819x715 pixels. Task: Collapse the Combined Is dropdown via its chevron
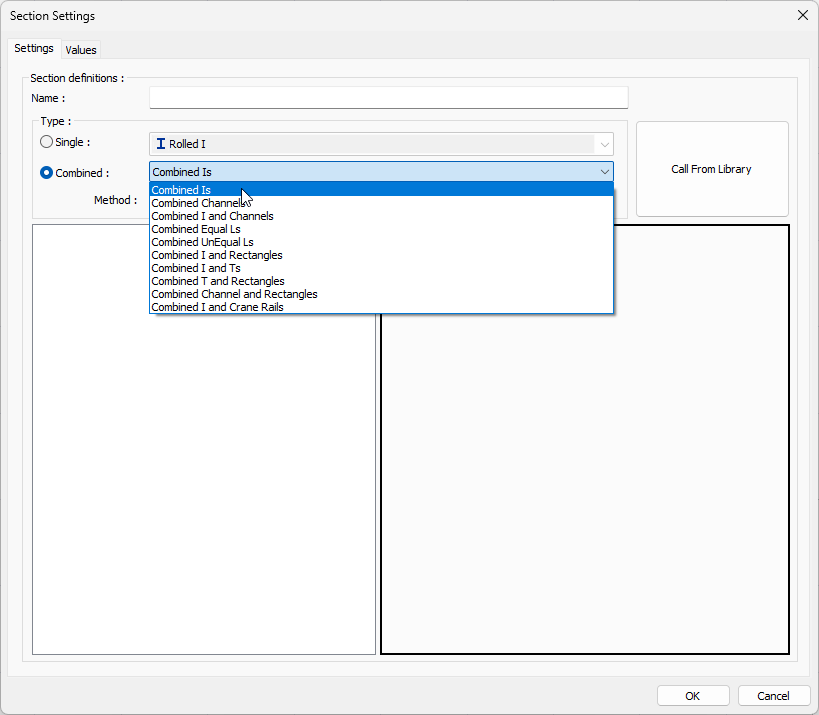coord(604,172)
